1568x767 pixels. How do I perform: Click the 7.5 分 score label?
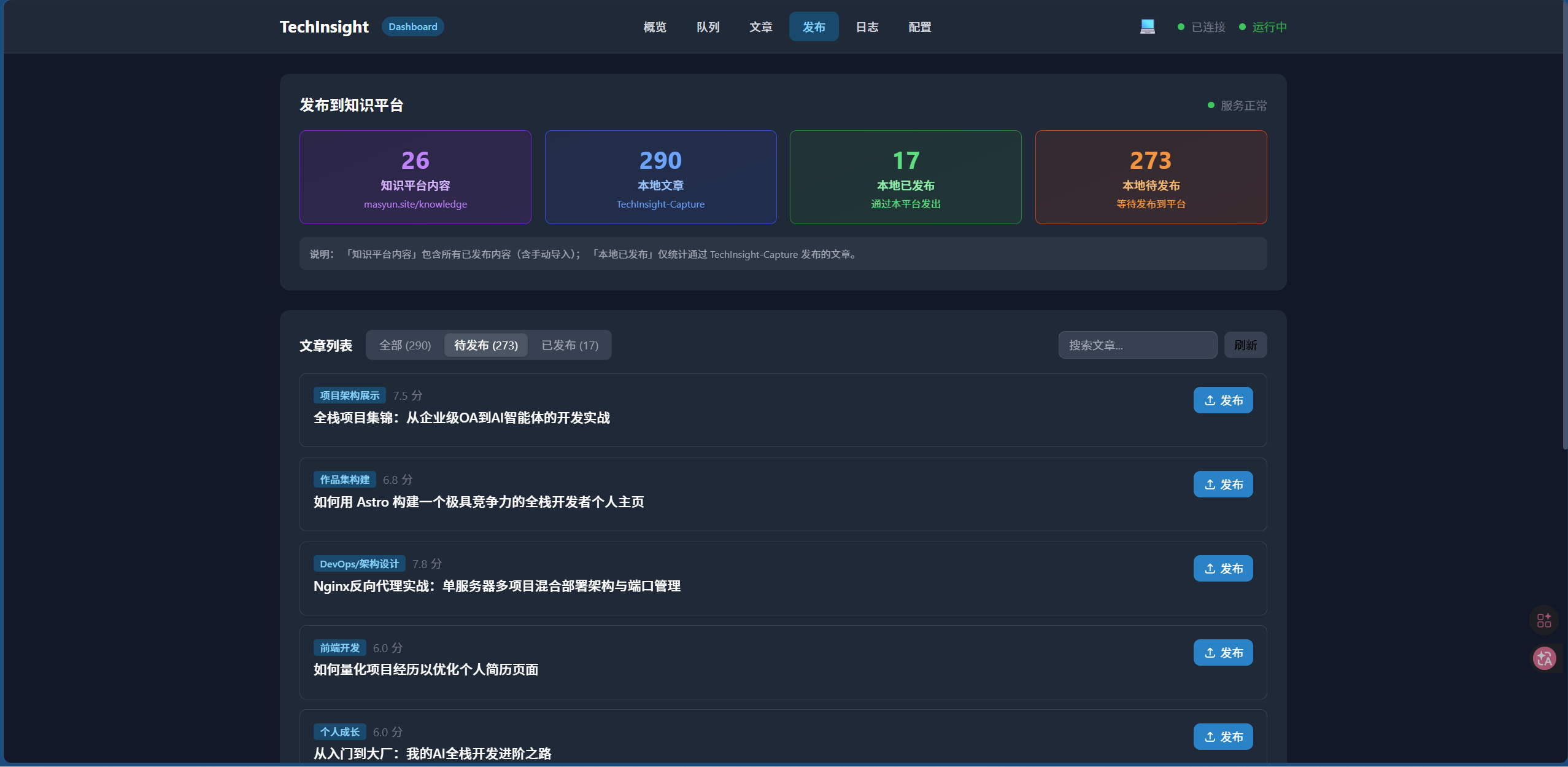[407, 395]
